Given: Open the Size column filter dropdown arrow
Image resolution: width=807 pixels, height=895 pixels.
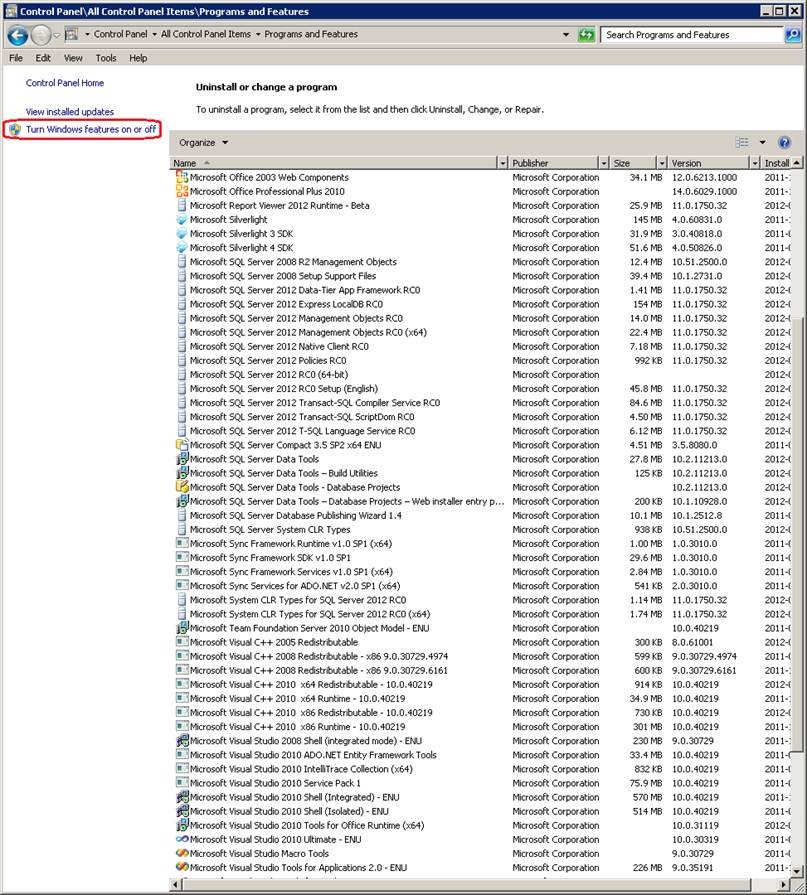Looking at the screenshot, I should coord(661,163).
